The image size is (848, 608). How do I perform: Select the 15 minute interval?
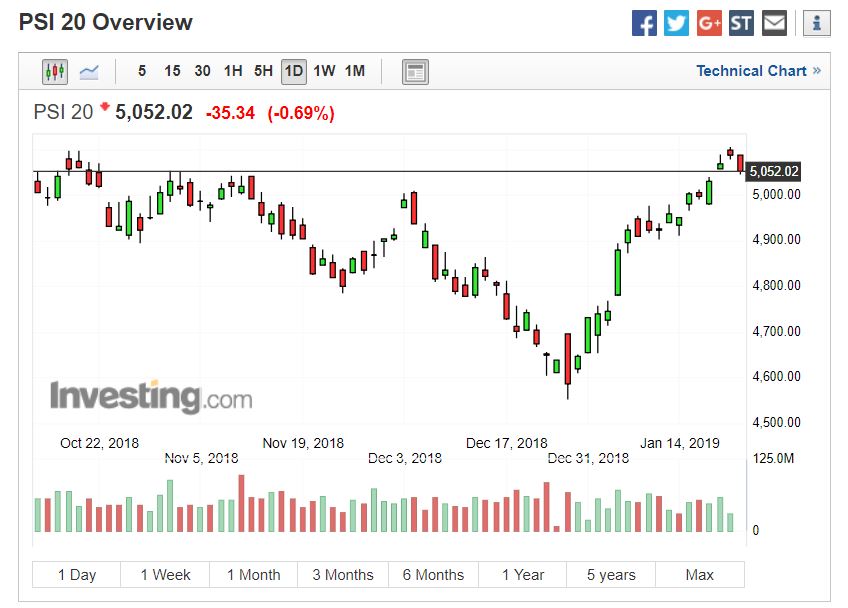point(173,71)
